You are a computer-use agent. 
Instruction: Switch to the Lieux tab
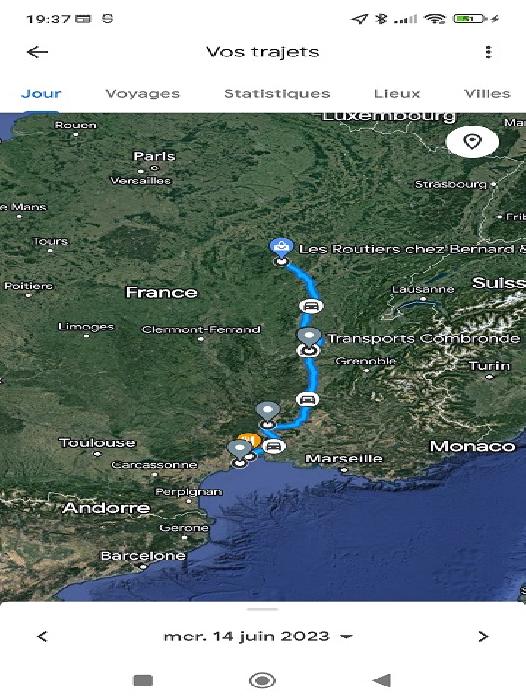(x=397, y=94)
